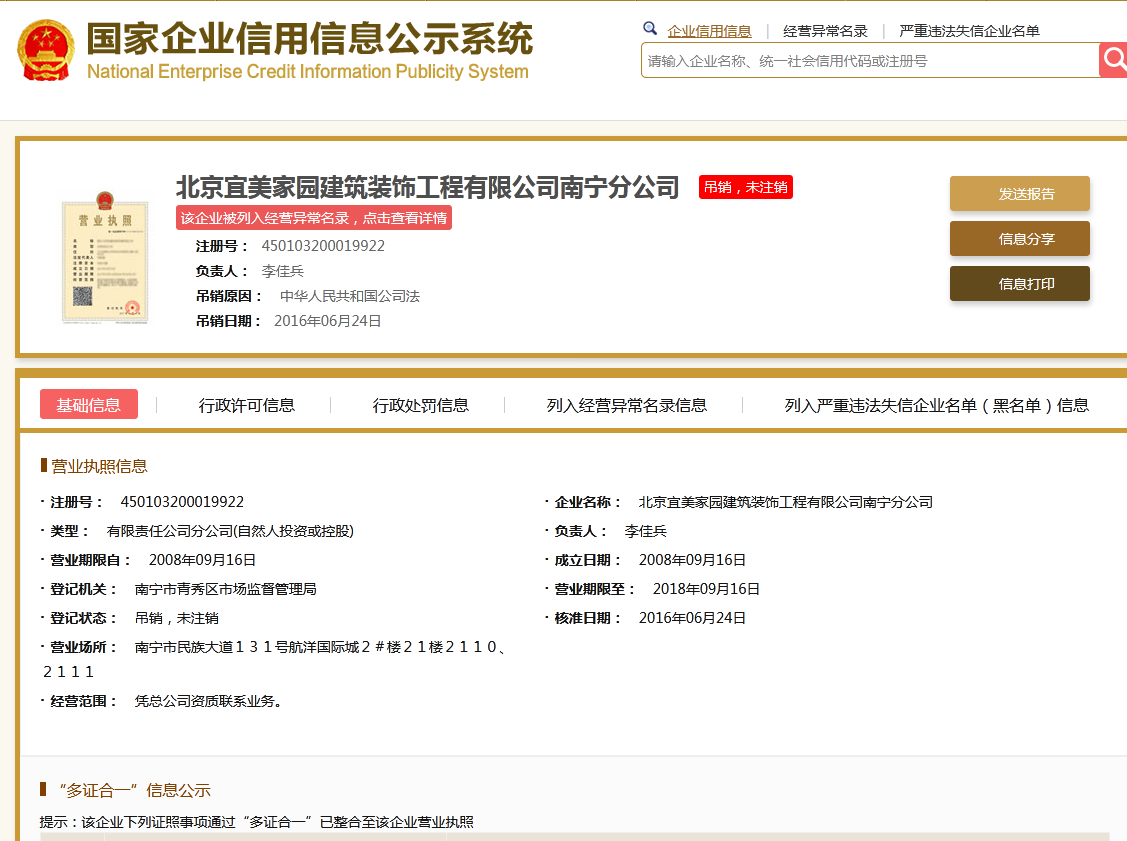Screen dimensions: 1127x841
Task: Click the 企业名称 value in license info
Action: [x=786, y=502]
